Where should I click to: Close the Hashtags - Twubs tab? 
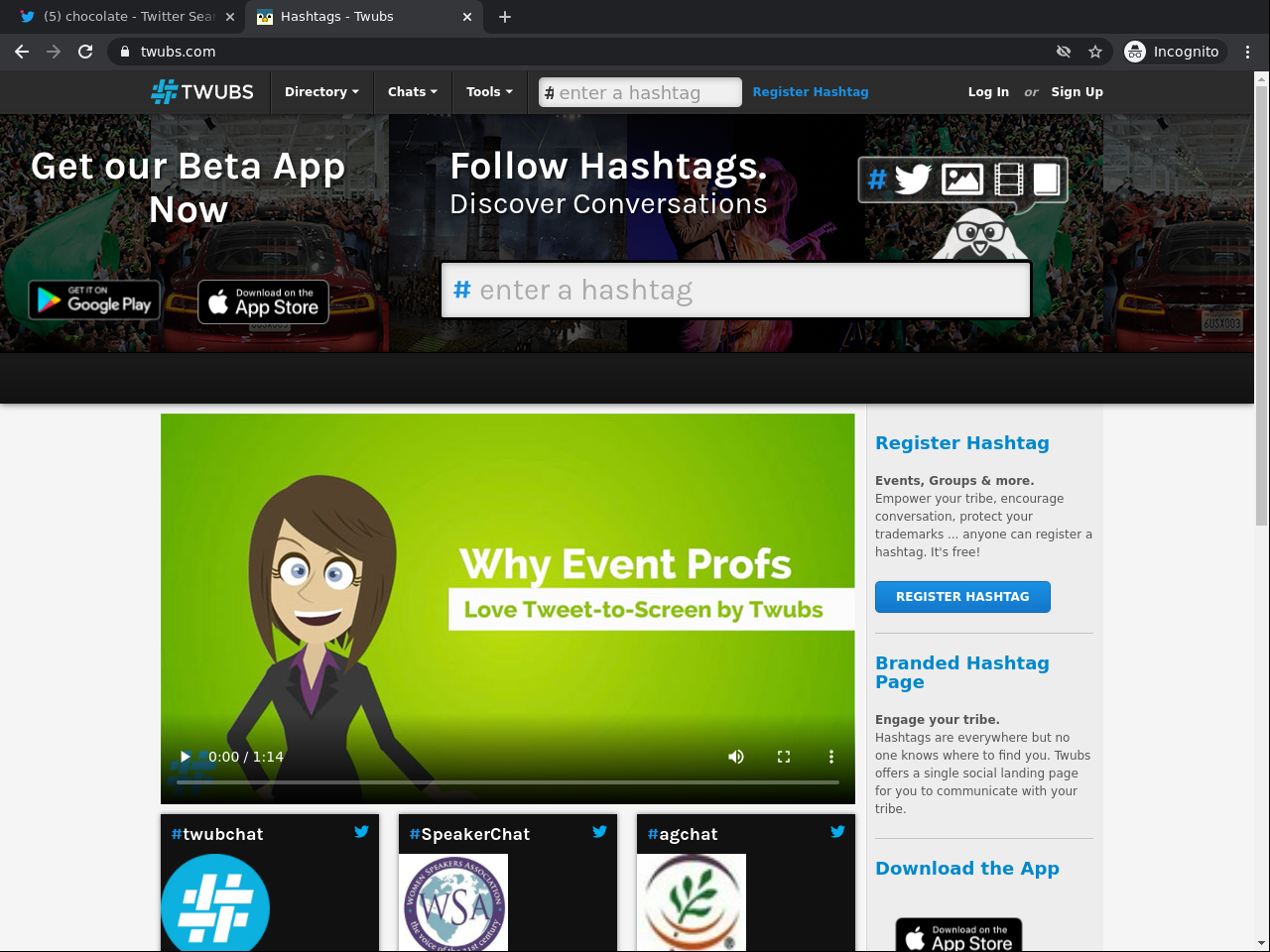467,17
